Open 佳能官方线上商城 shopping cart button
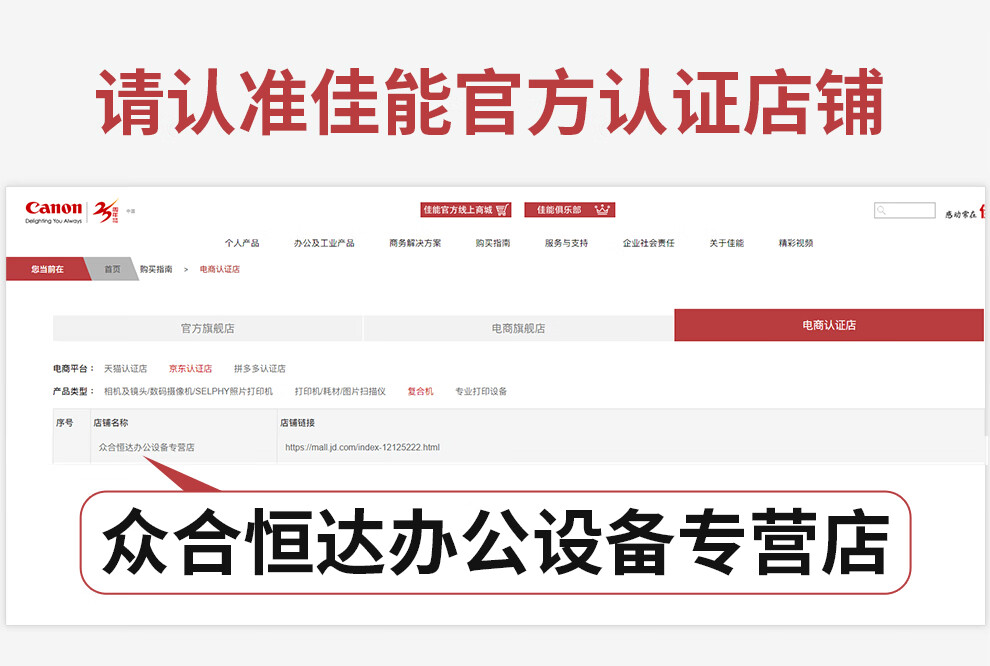990x666 pixels. 466,210
